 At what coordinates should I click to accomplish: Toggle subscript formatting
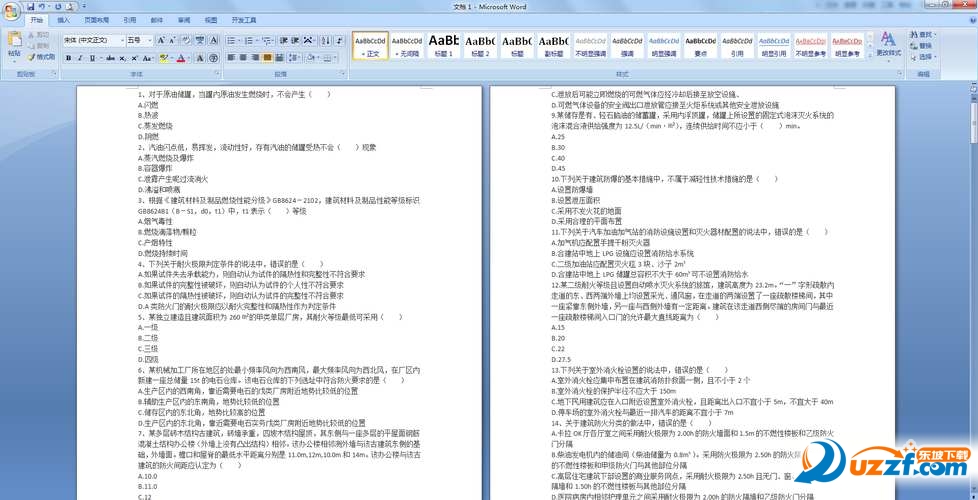[x=122, y=58]
